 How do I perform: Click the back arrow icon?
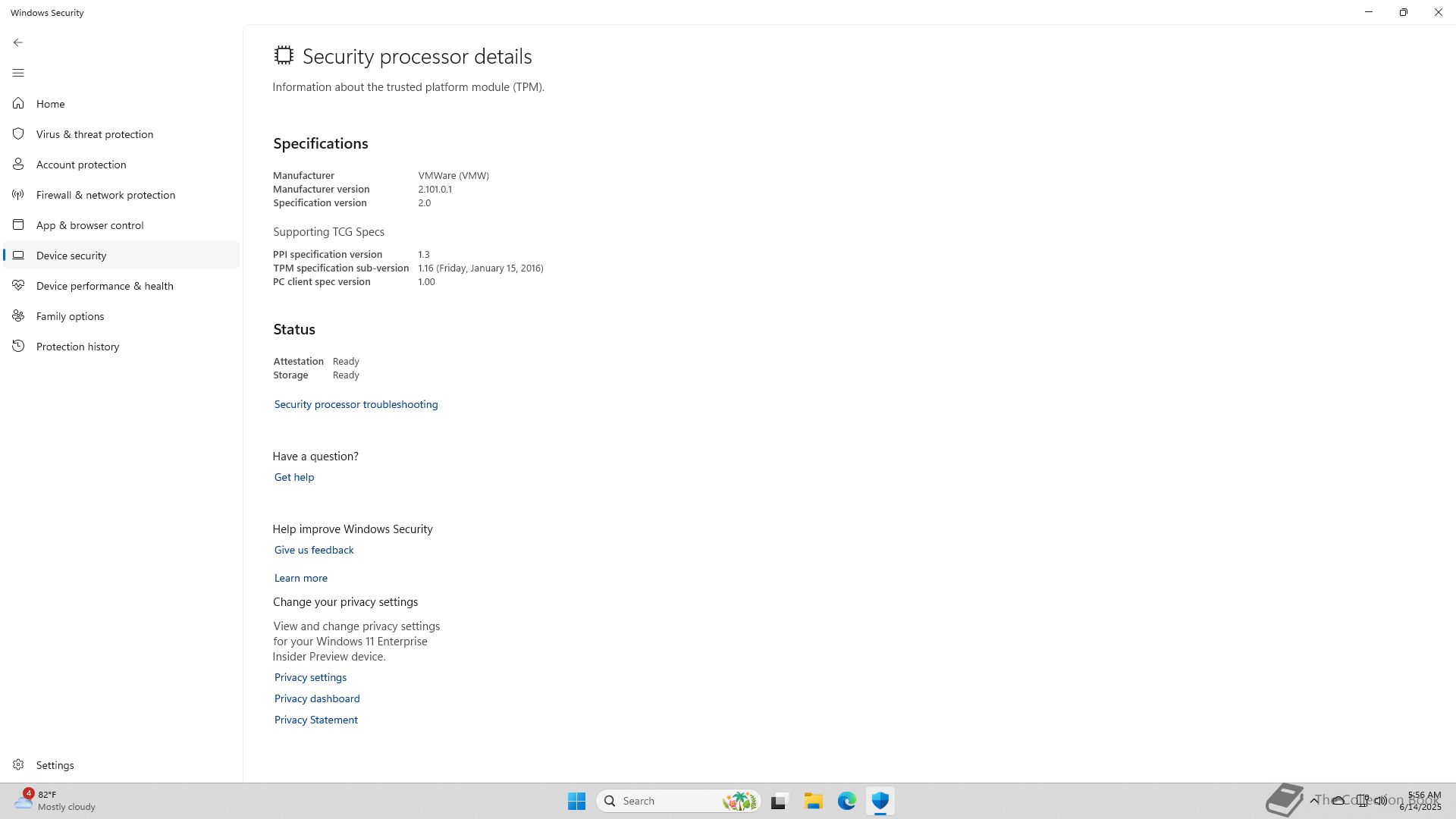pos(18,42)
